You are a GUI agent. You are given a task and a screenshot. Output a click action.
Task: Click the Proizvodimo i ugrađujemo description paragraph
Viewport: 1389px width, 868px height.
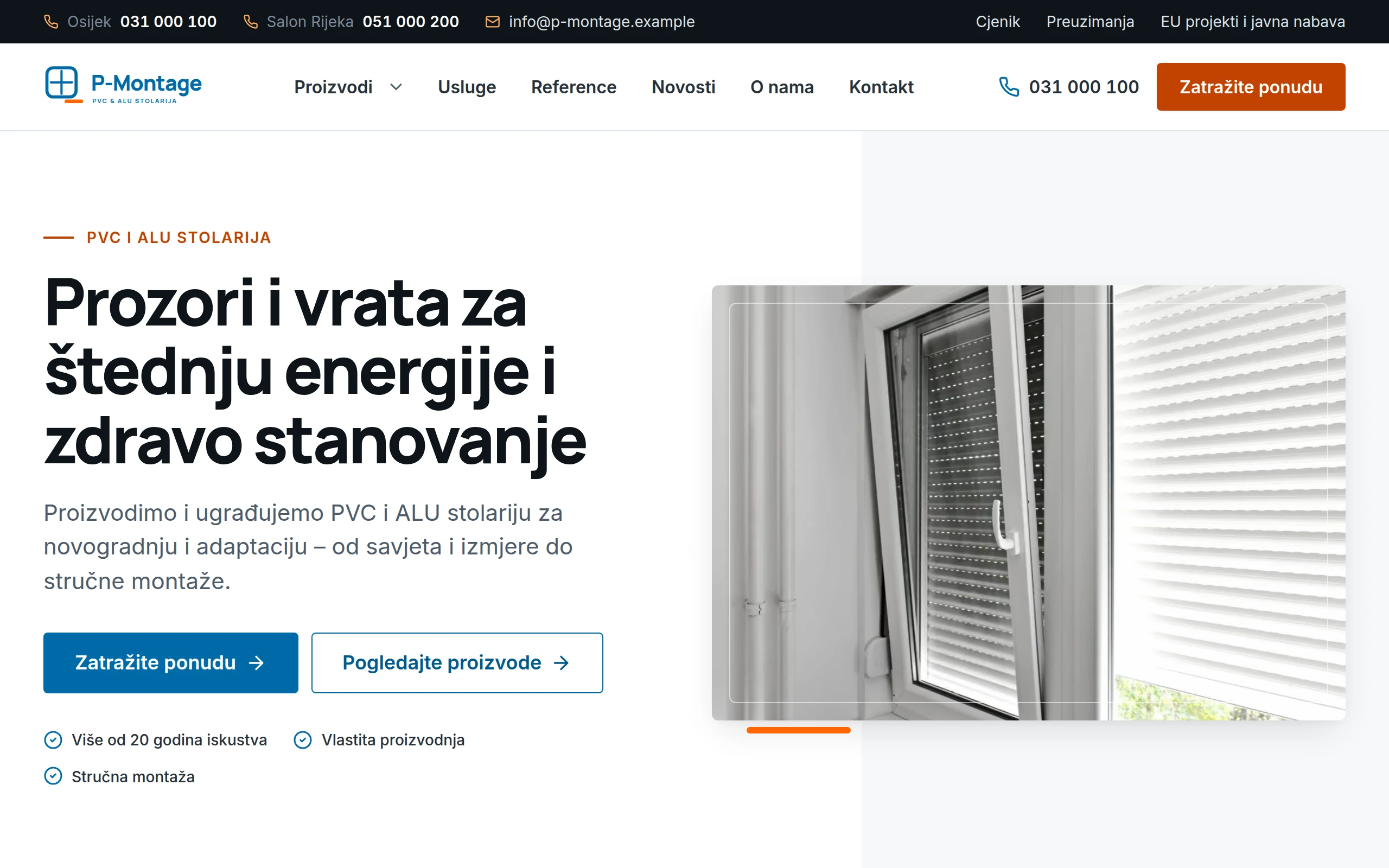(308, 546)
